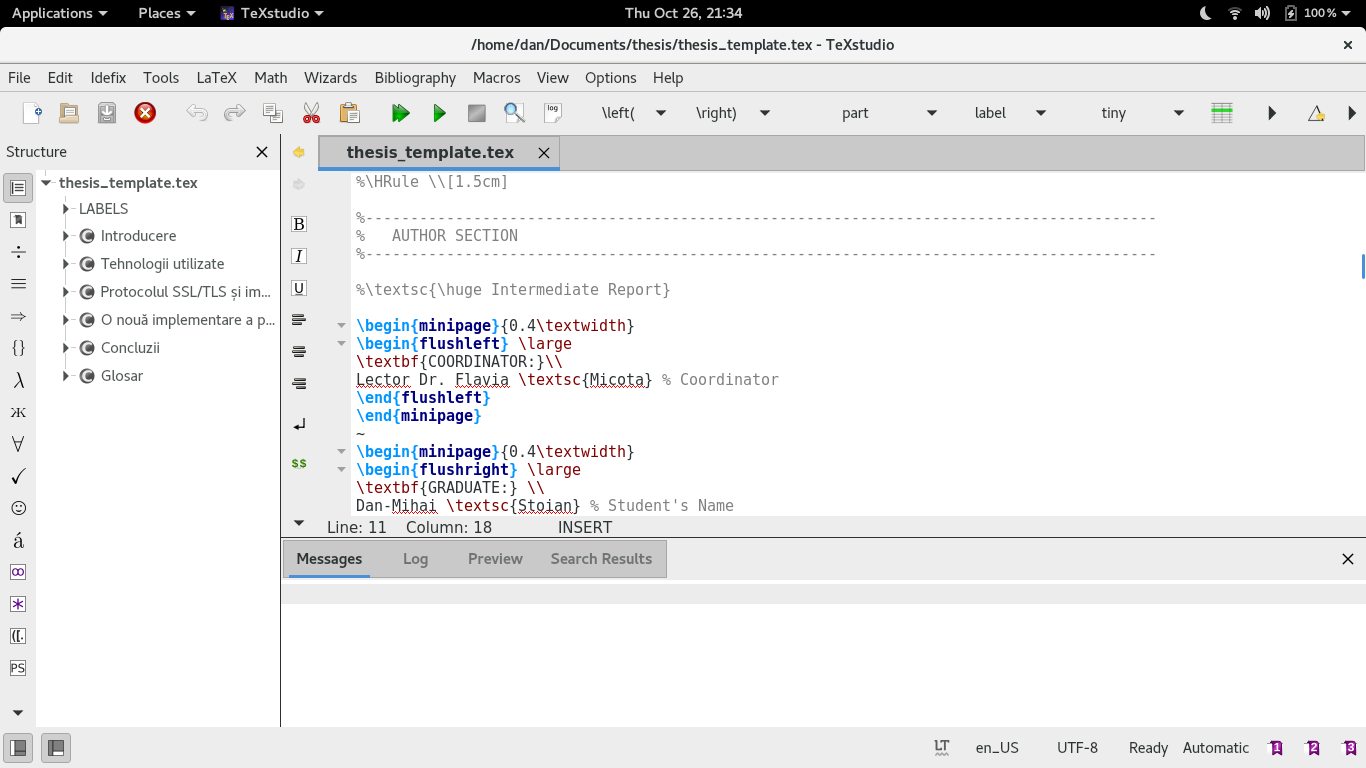Image resolution: width=1366 pixels, height=768 pixels.
Task: Apply Italic formatting with the I icon
Action: [x=298, y=256]
